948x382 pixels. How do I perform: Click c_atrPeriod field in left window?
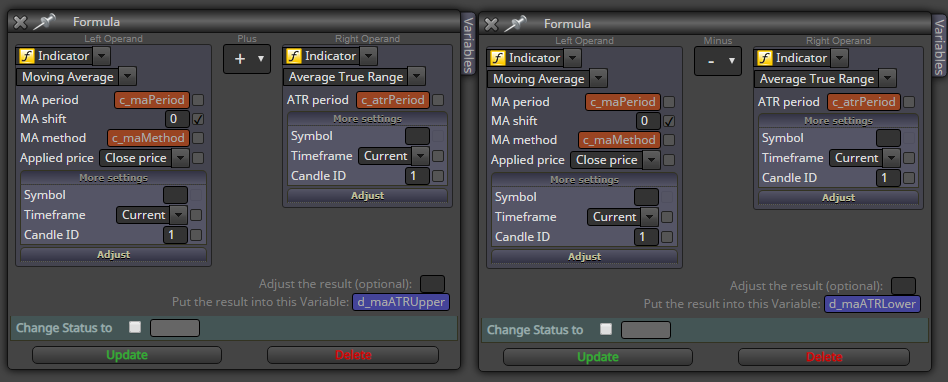point(393,100)
